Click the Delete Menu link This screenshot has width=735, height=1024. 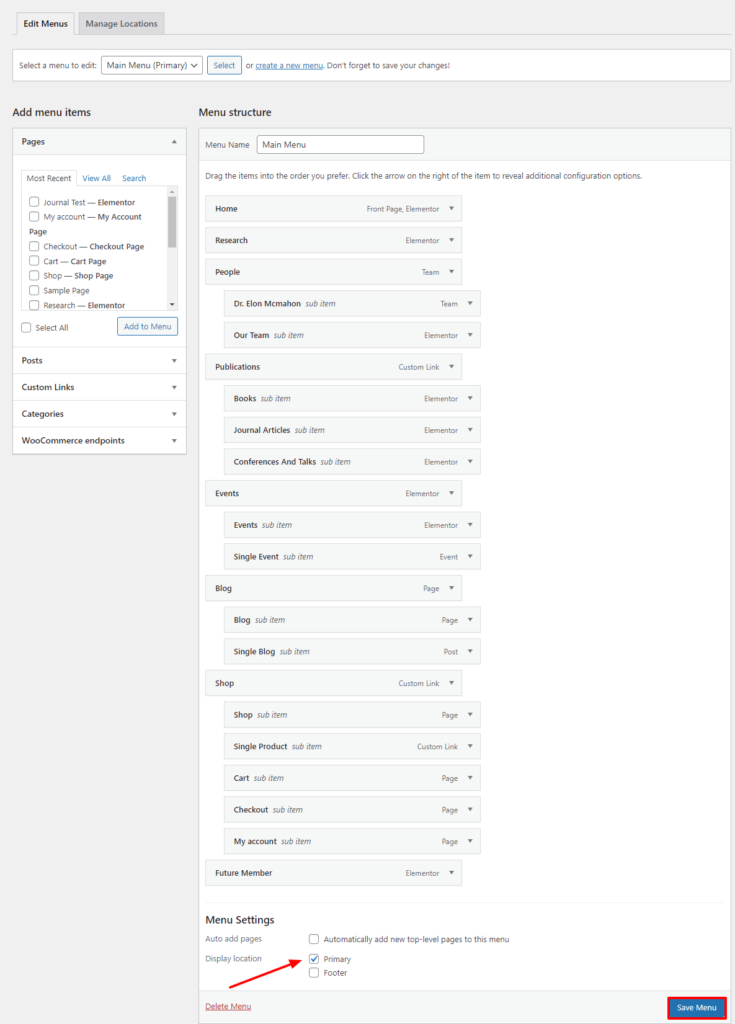(x=228, y=1006)
